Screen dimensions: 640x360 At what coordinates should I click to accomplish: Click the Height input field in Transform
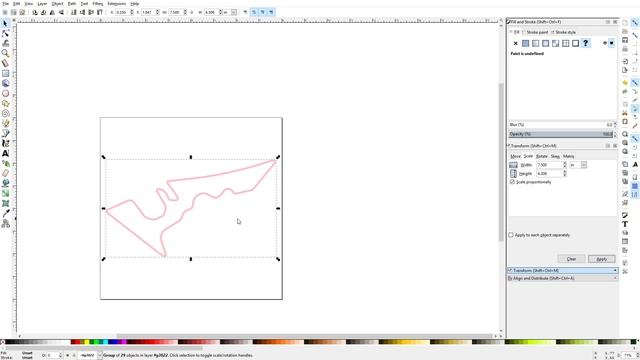[x=549, y=173]
